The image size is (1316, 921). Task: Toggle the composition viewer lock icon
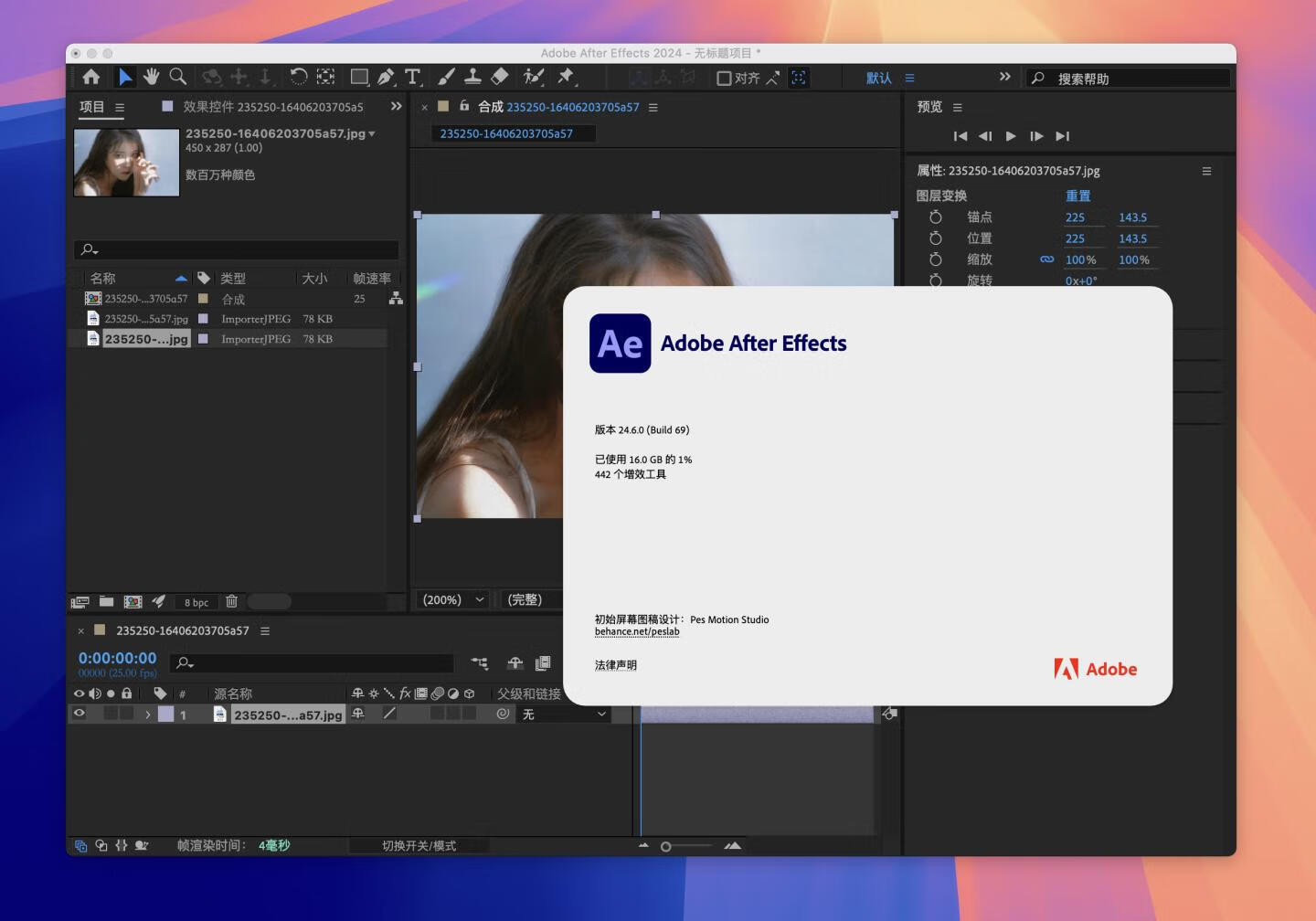pyautogui.click(x=464, y=106)
